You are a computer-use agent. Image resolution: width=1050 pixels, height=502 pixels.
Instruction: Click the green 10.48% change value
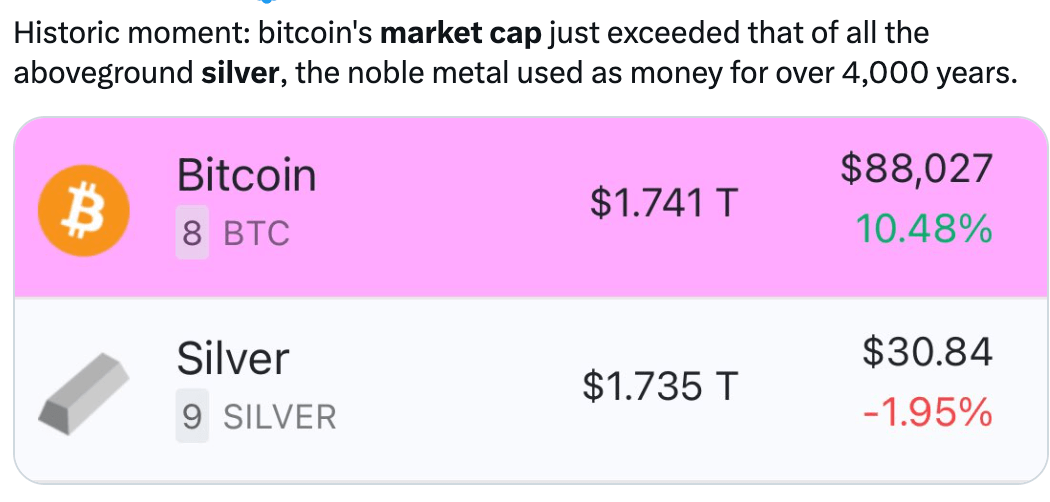(x=923, y=230)
